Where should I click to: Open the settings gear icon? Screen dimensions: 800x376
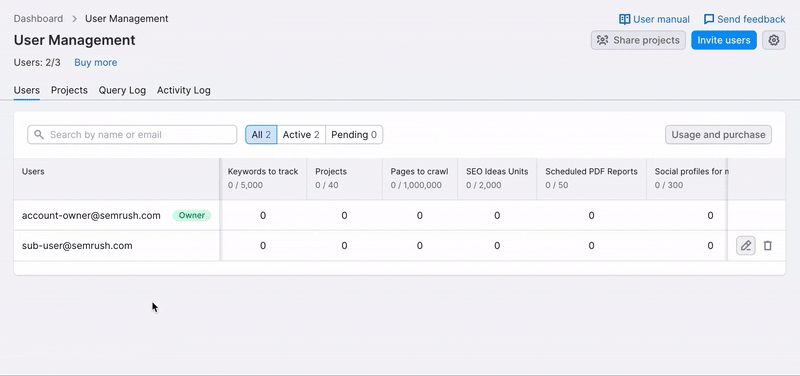pyautogui.click(x=773, y=40)
